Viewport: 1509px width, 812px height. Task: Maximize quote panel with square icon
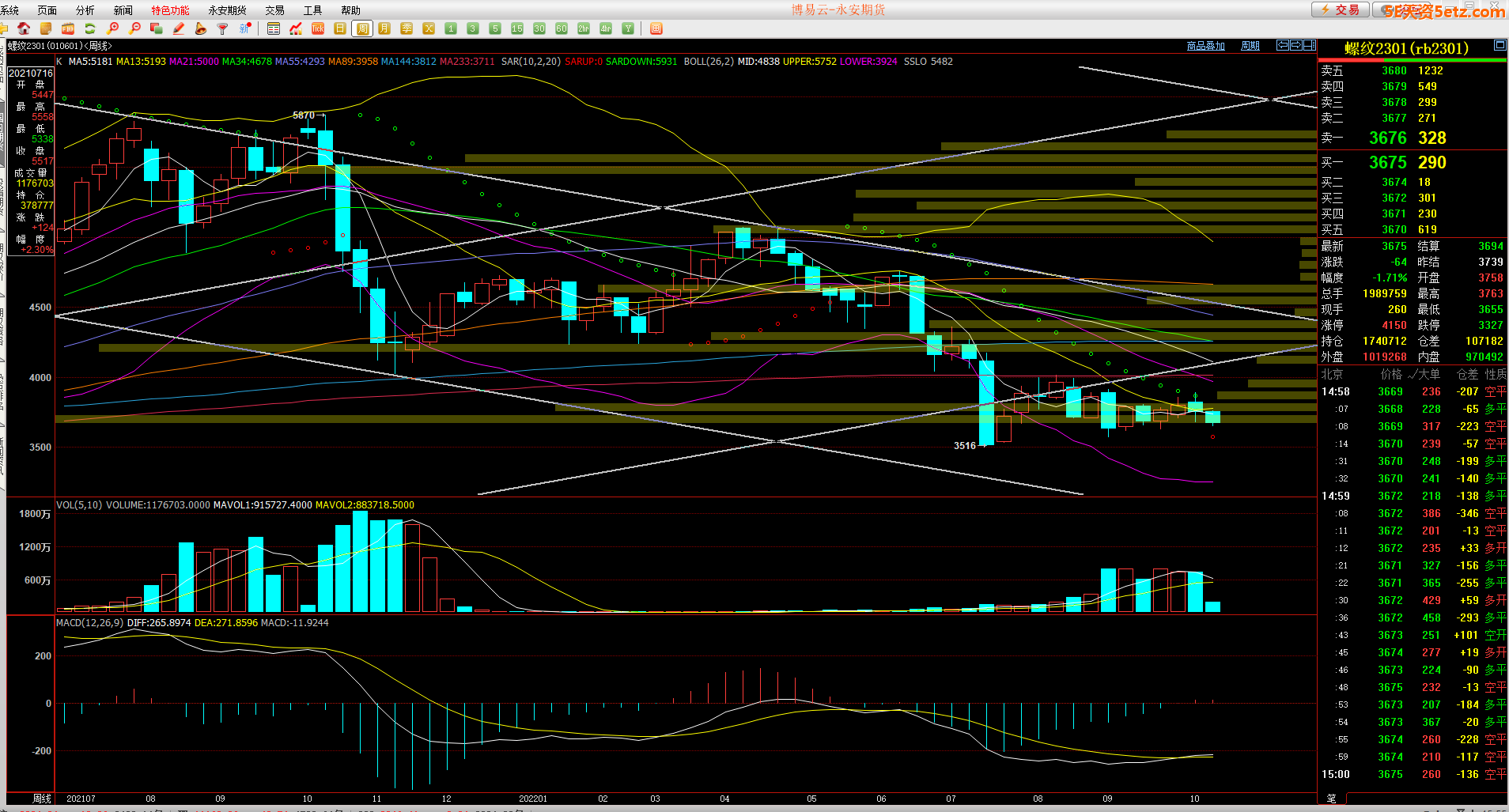1500,45
